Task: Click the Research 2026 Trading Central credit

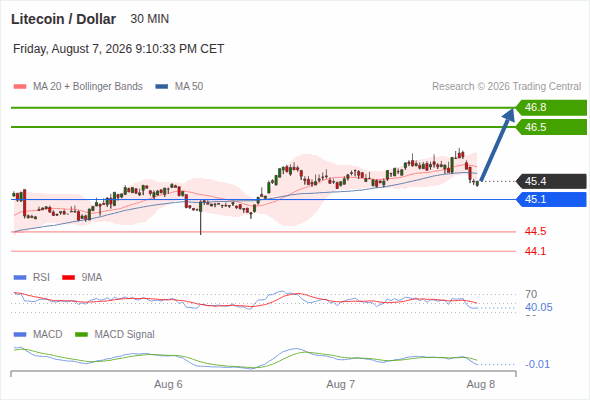Action: tap(506, 87)
